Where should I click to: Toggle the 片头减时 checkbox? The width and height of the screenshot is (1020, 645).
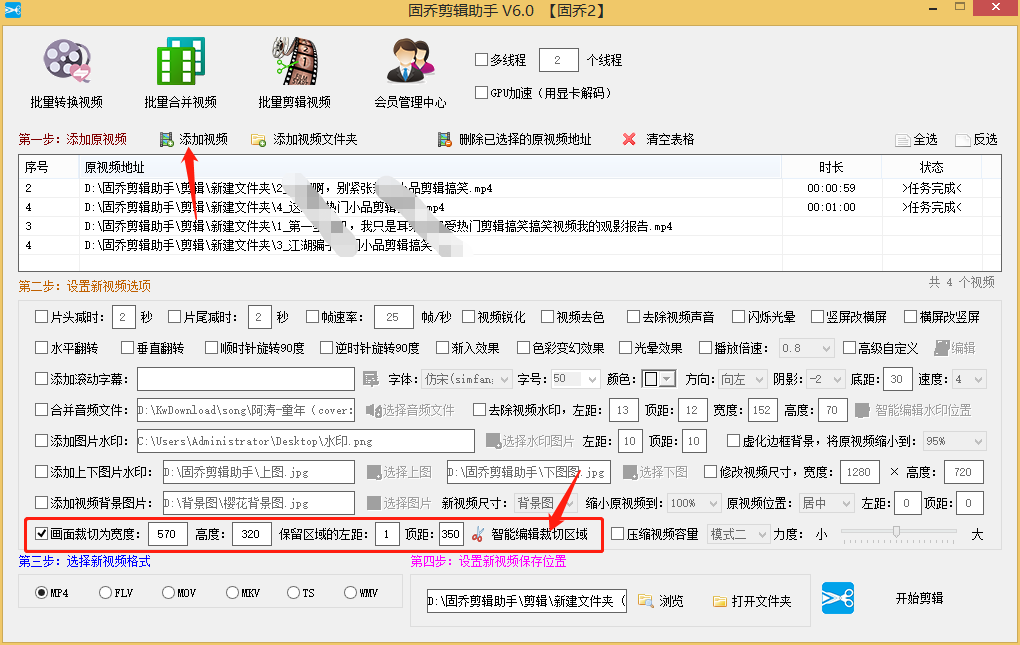tap(42, 317)
